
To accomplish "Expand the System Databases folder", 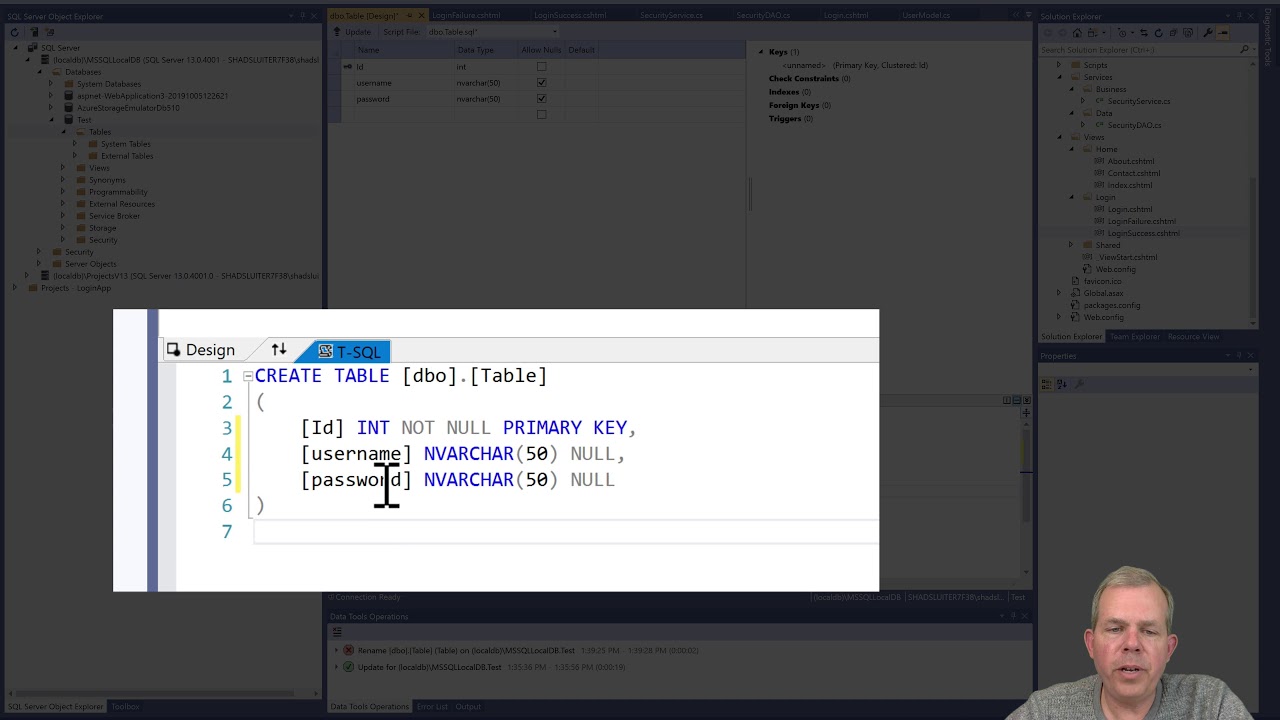I will click(x=51, y=84).
